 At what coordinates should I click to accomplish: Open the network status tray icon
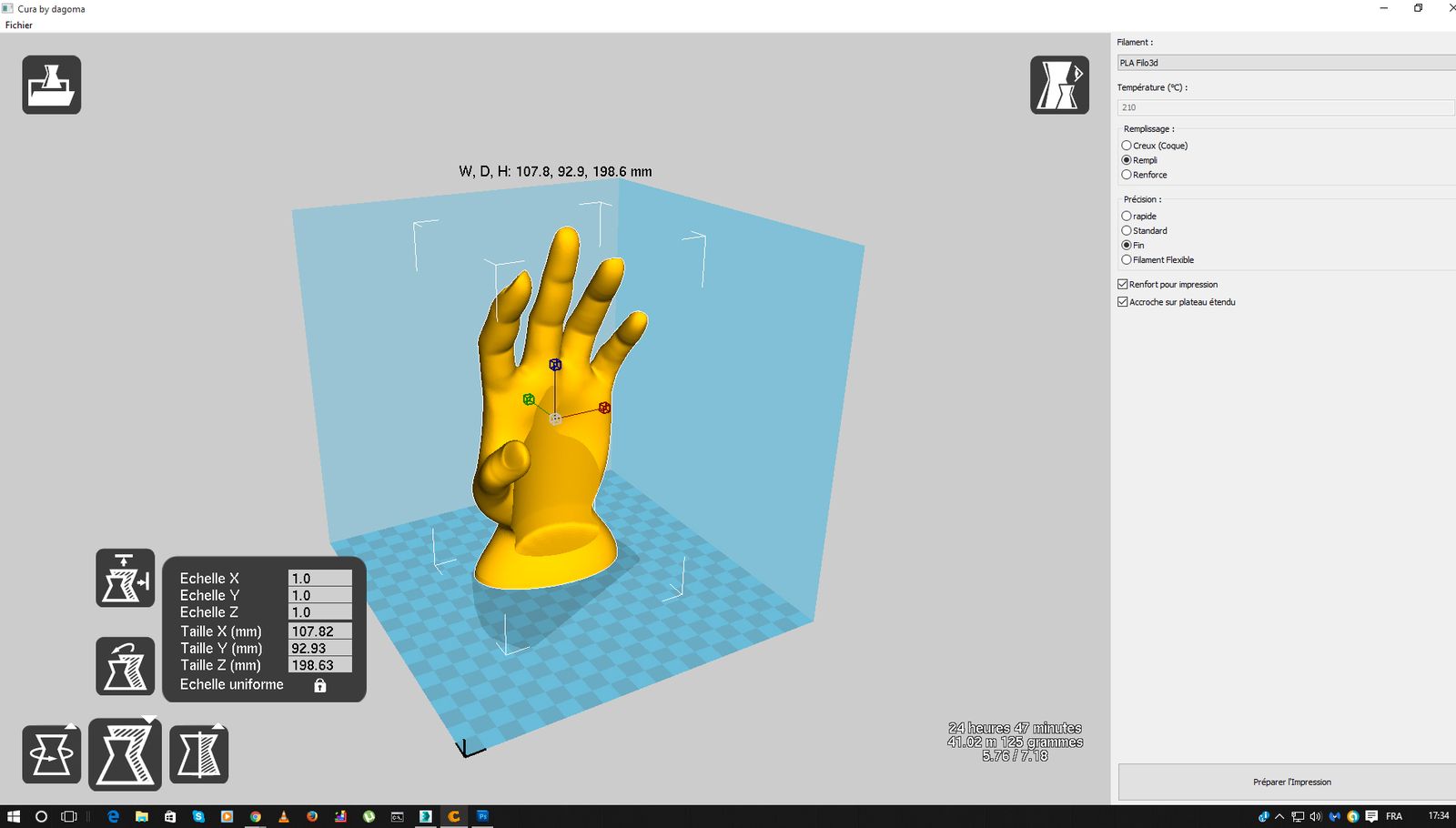(x=1298, y=816)
